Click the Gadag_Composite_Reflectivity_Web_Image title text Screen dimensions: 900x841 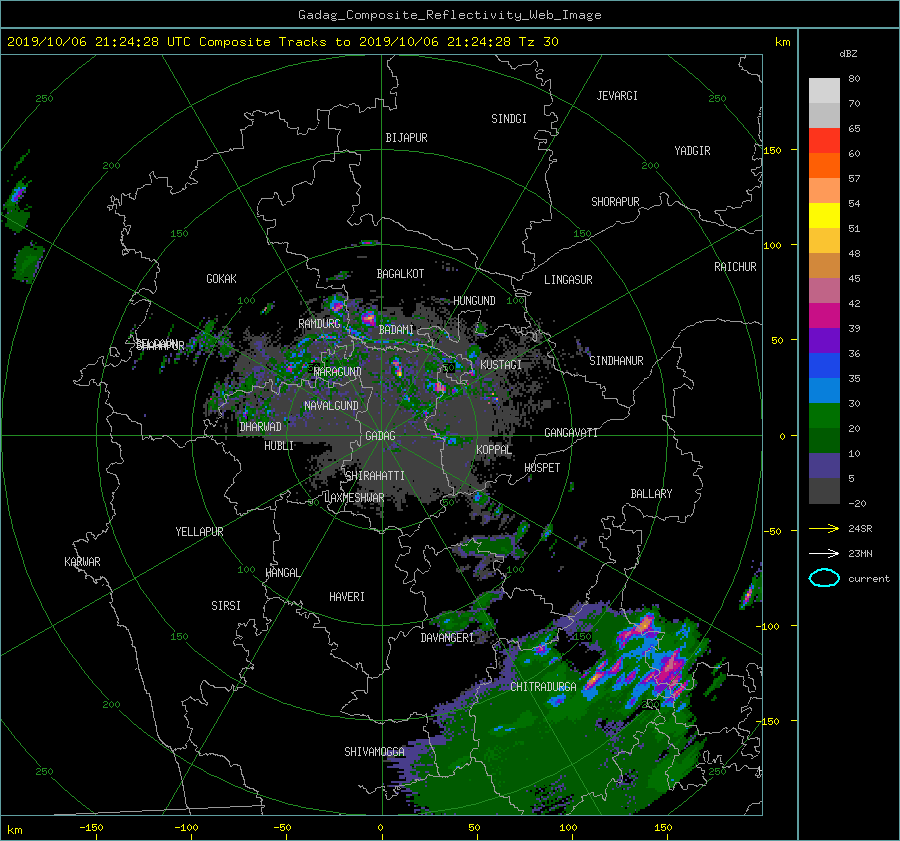coord(449,15)
